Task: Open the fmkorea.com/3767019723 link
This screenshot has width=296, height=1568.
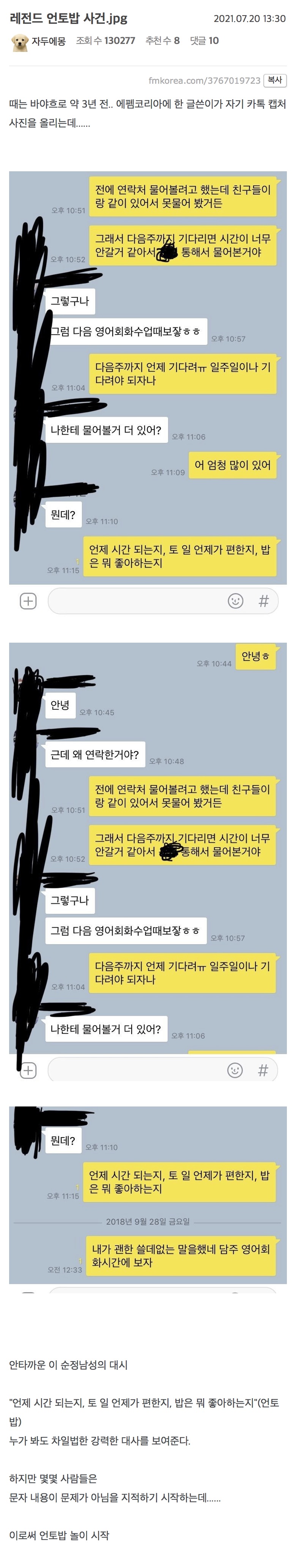Action: click(204, 80)
